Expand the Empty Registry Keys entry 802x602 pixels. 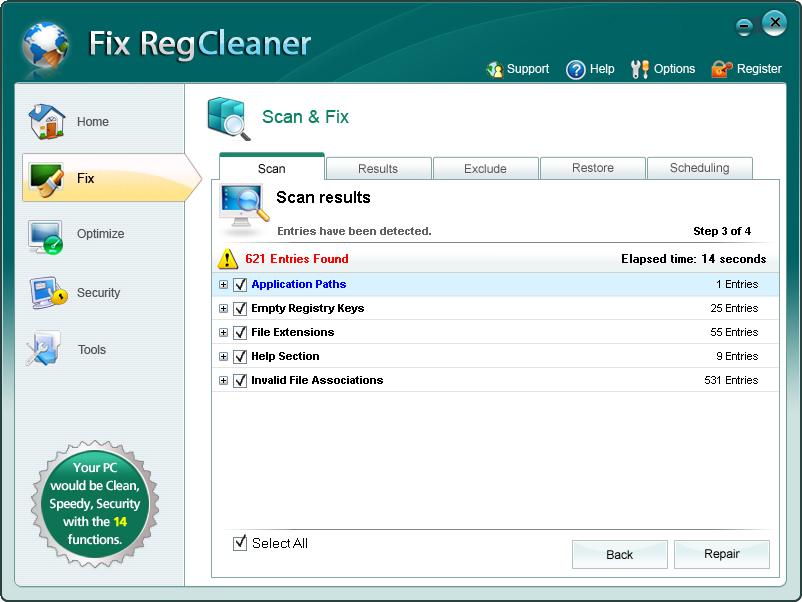pyautogui.click(x=223, y=309)
